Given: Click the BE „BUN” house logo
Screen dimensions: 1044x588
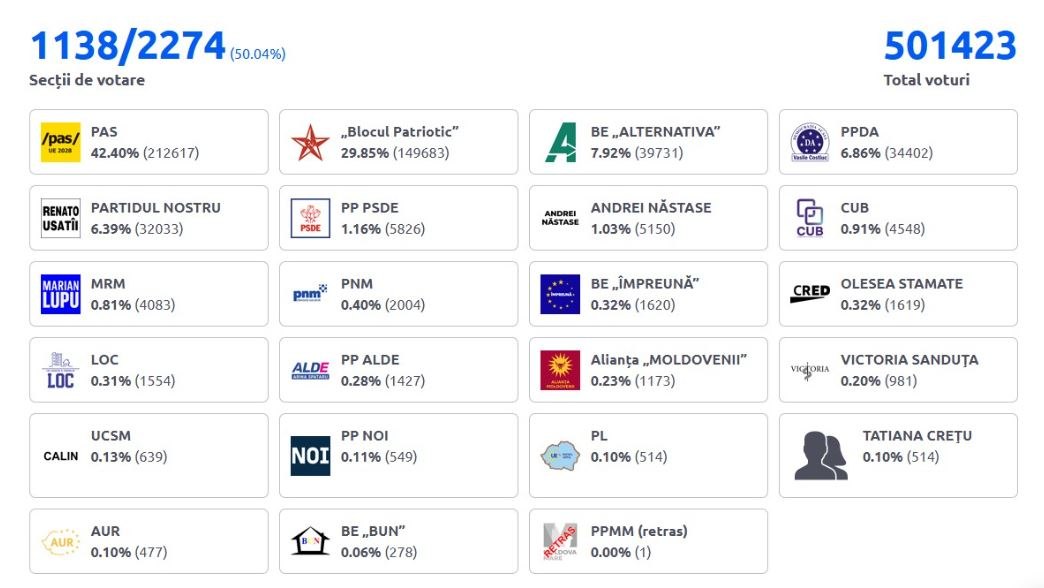Looking at the screenshot, I should tap(310, 541).
